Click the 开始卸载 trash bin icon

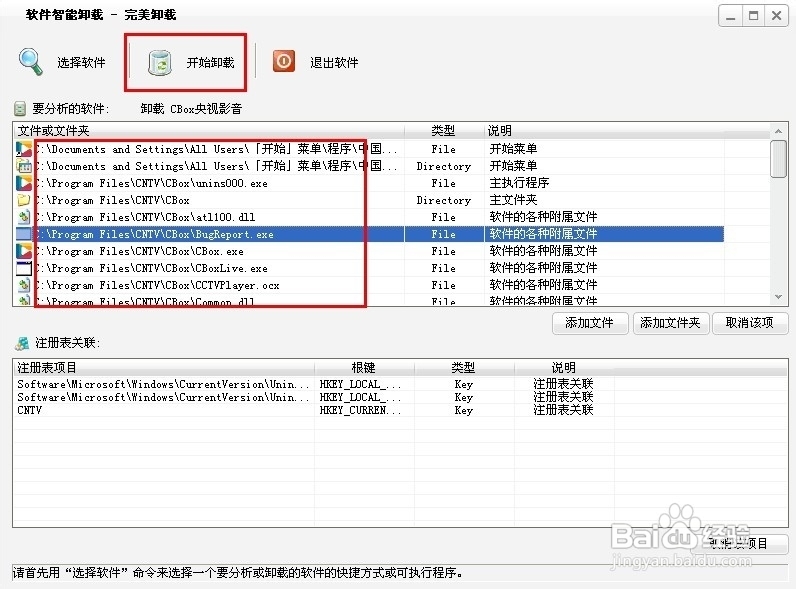tap(159, 63)
